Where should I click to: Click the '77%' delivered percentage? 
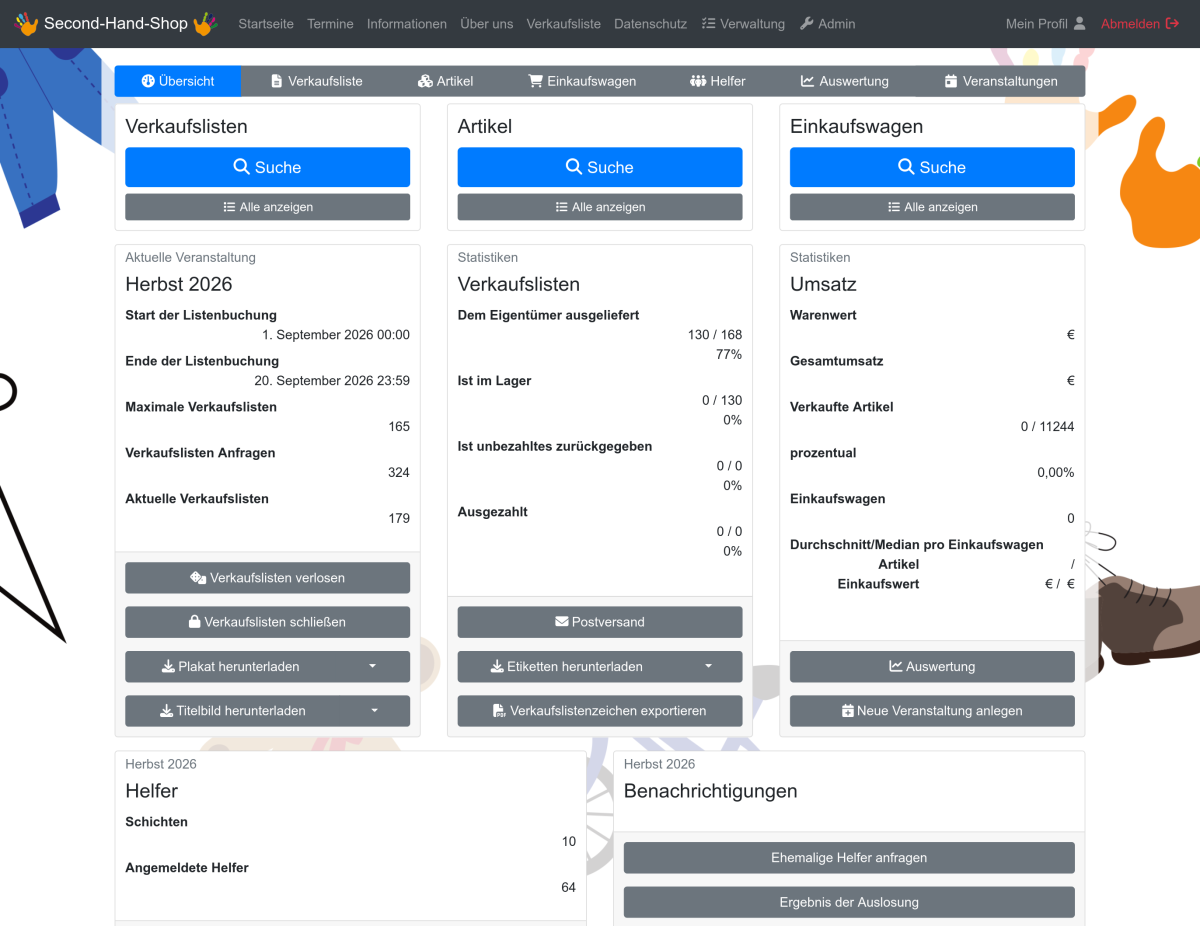coord(729,355)
